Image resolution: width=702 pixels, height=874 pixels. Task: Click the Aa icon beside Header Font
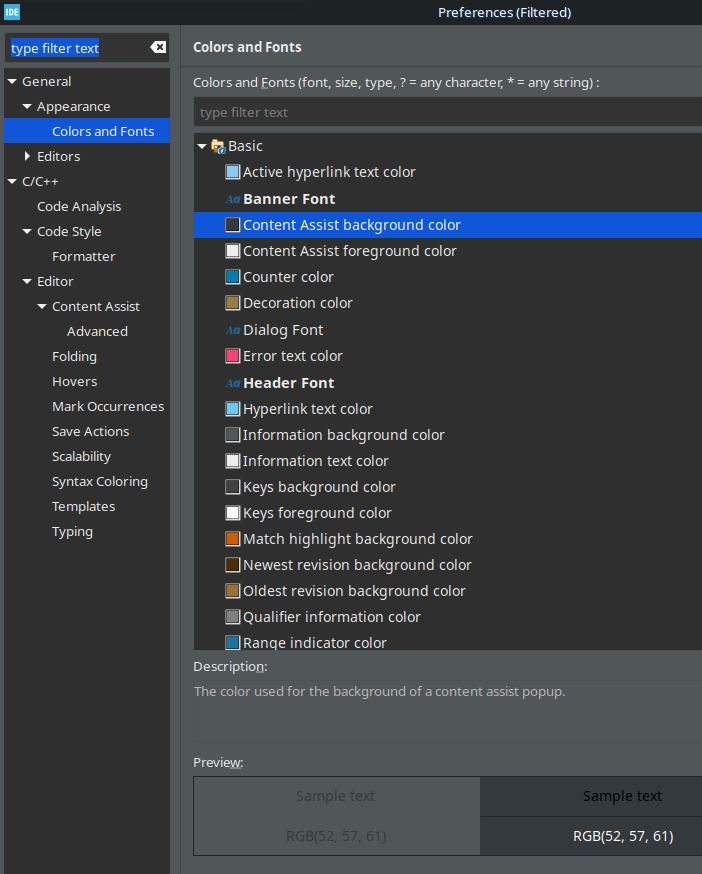[x=236, y=382]
